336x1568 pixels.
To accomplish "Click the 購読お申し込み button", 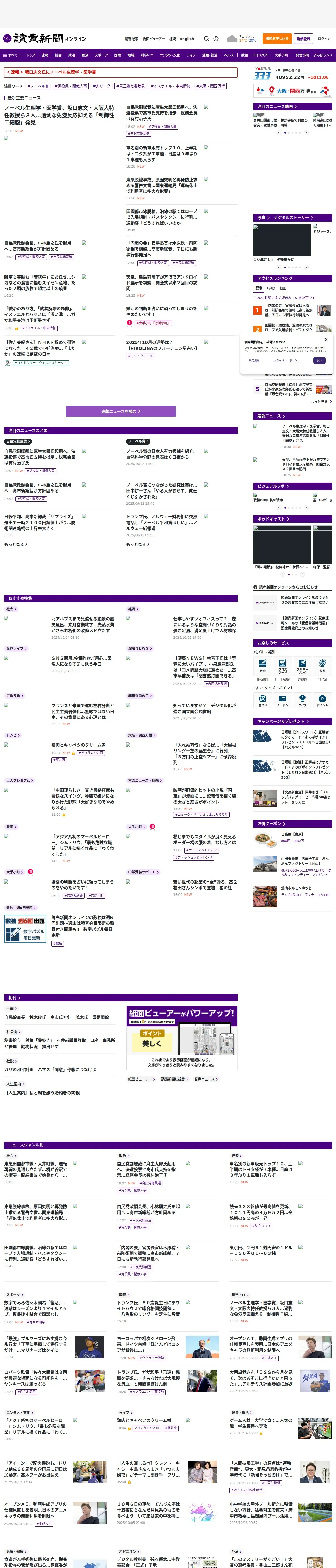I will point(277,38).
